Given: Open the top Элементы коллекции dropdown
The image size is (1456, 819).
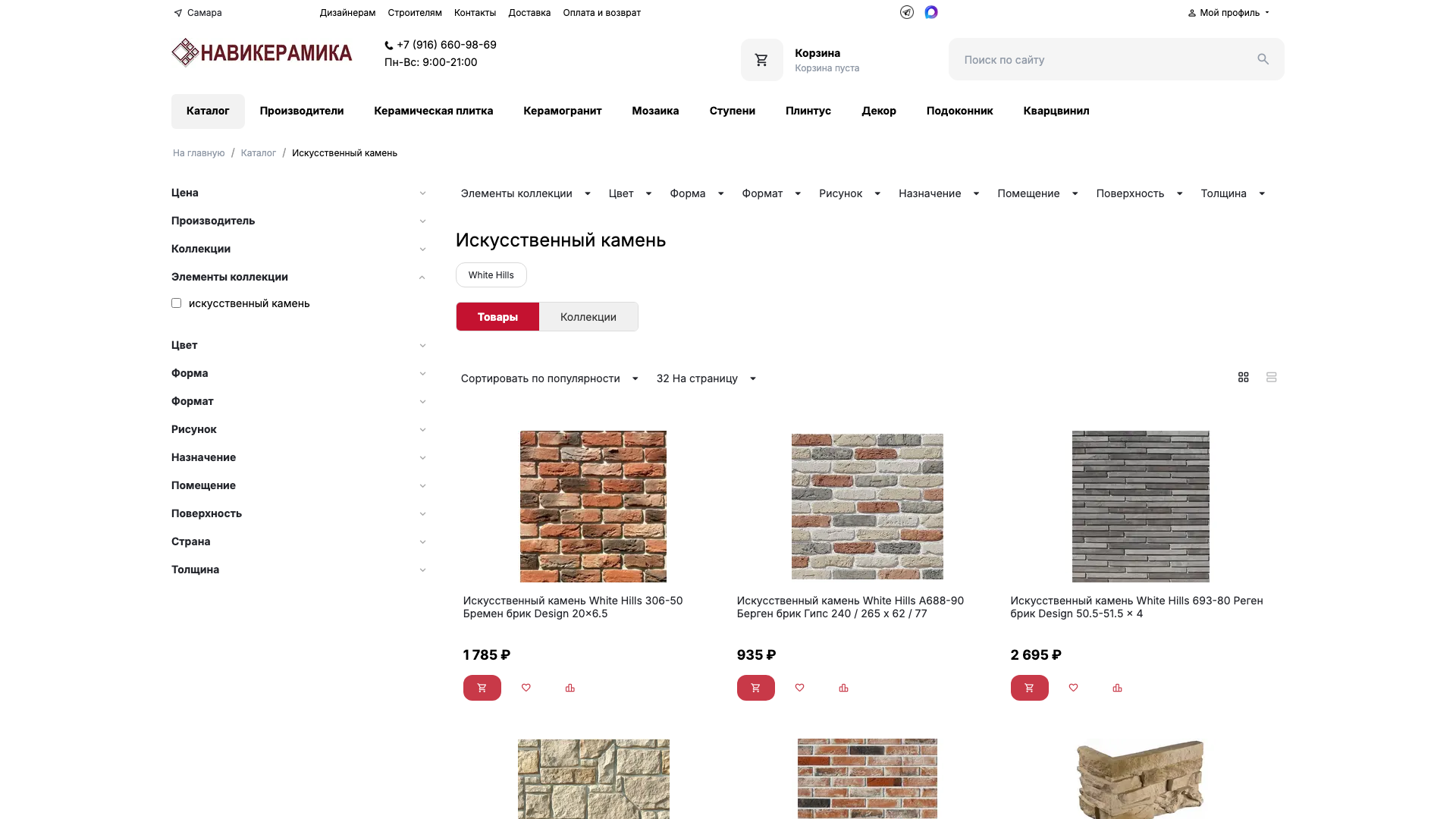Looking at the screenshot, I should [526, 193].
